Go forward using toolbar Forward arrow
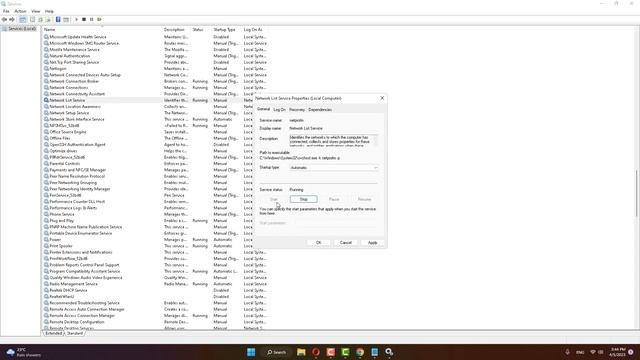 click(12, 20)
